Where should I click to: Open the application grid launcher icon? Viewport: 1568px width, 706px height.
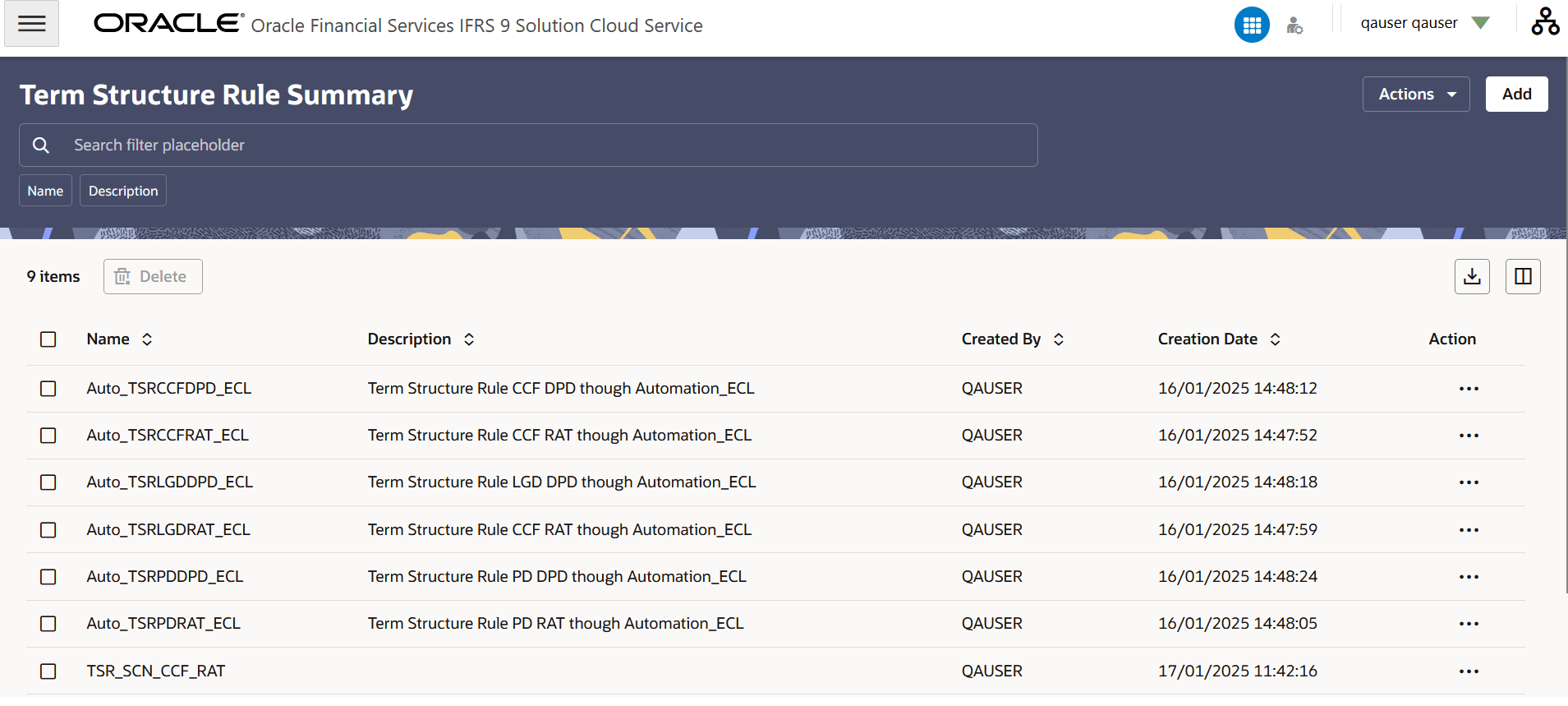(1251, 25)
